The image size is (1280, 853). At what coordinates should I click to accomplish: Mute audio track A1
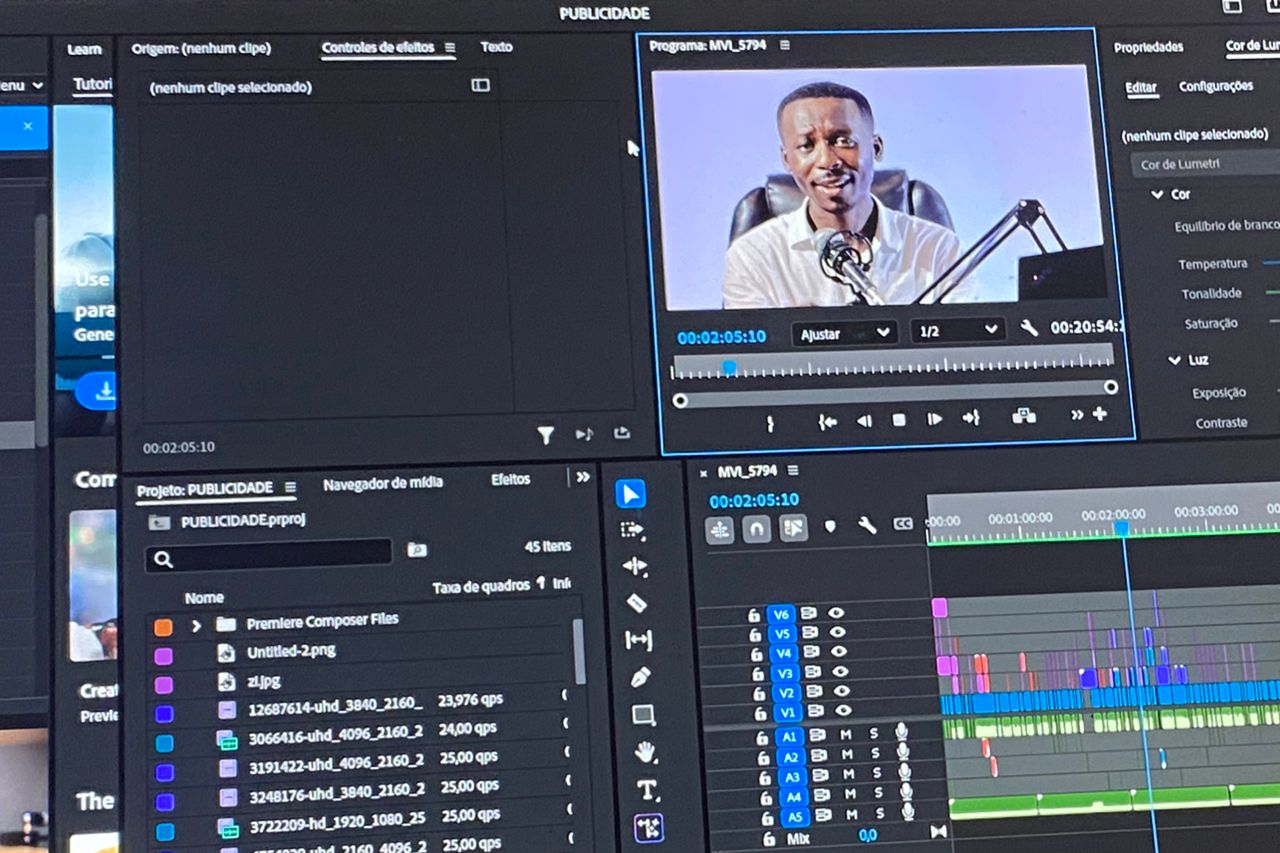(846, 735)
